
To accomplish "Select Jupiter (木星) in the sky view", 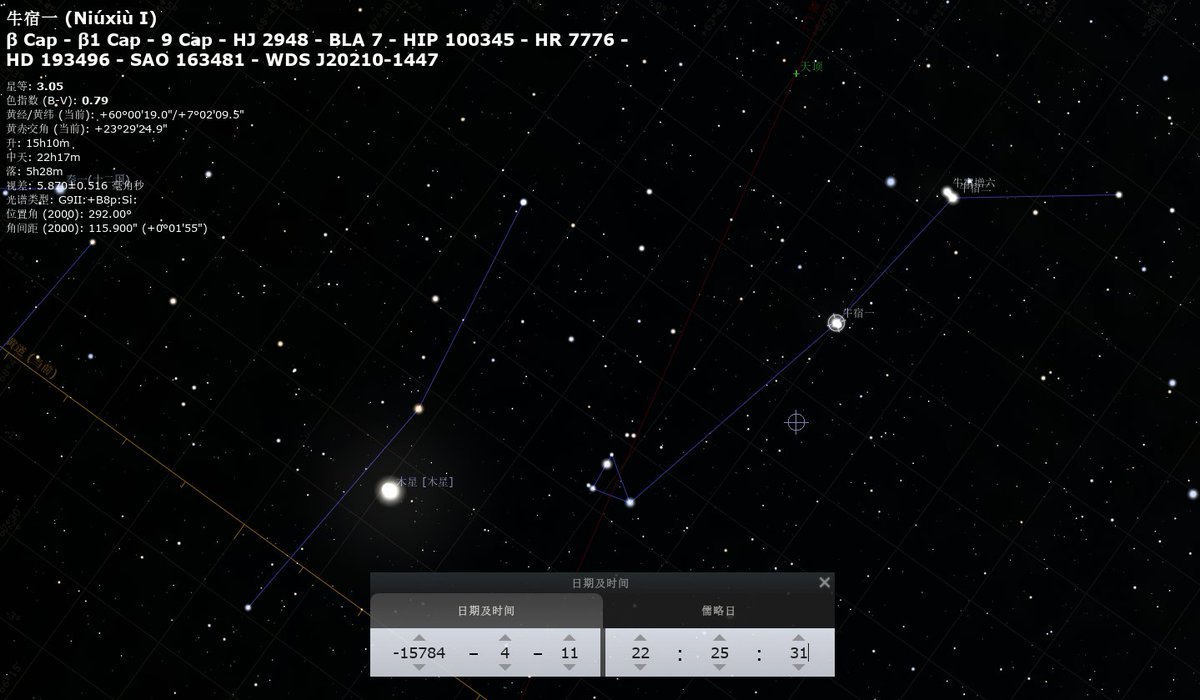I will (389, 491).
